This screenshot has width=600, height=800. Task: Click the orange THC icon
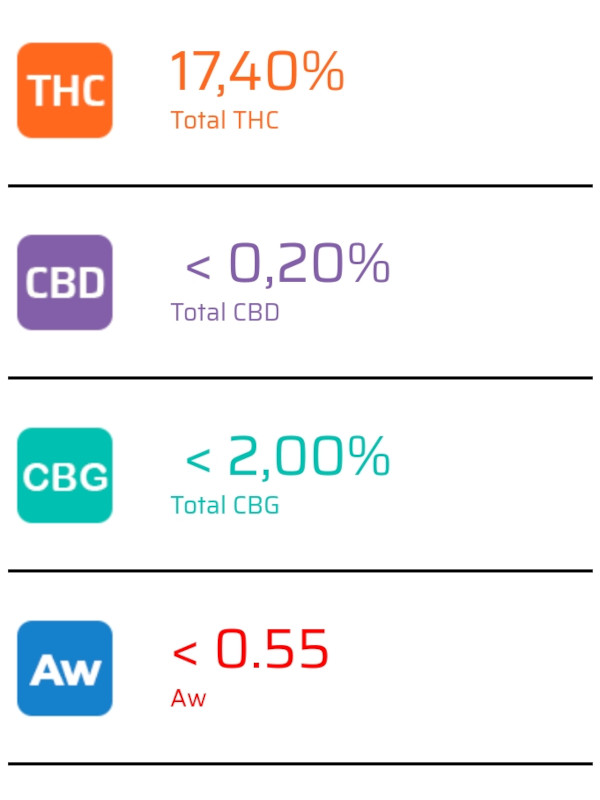65,90
